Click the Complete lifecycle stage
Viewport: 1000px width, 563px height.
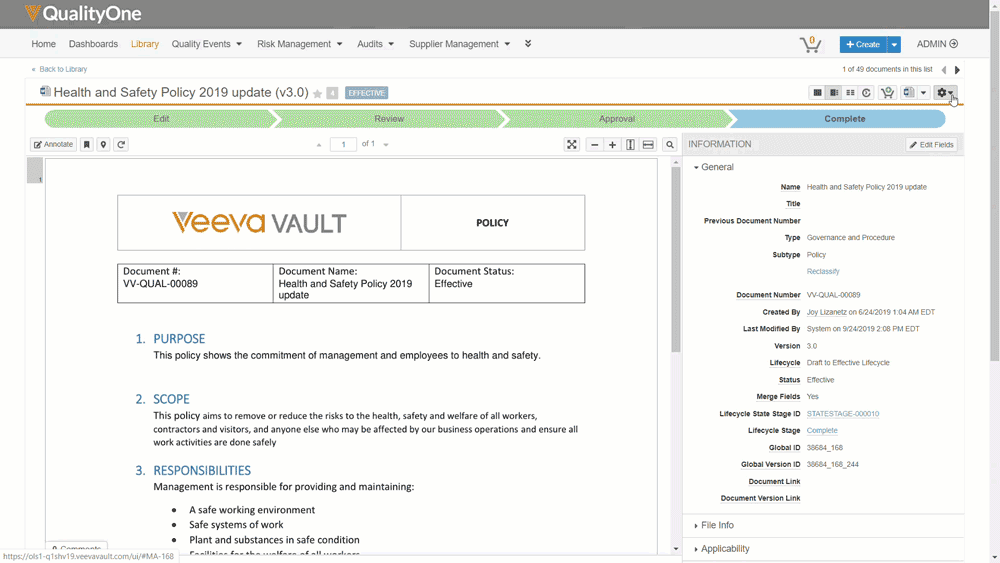844,119
